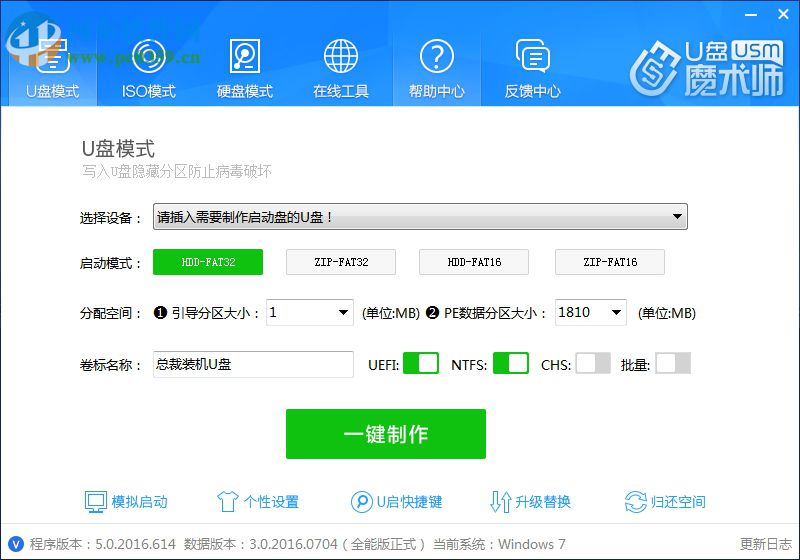Toggle the UEFI switch
Image resolution: width=800 pixels, height=560 pixels.
tap(421, 363)
